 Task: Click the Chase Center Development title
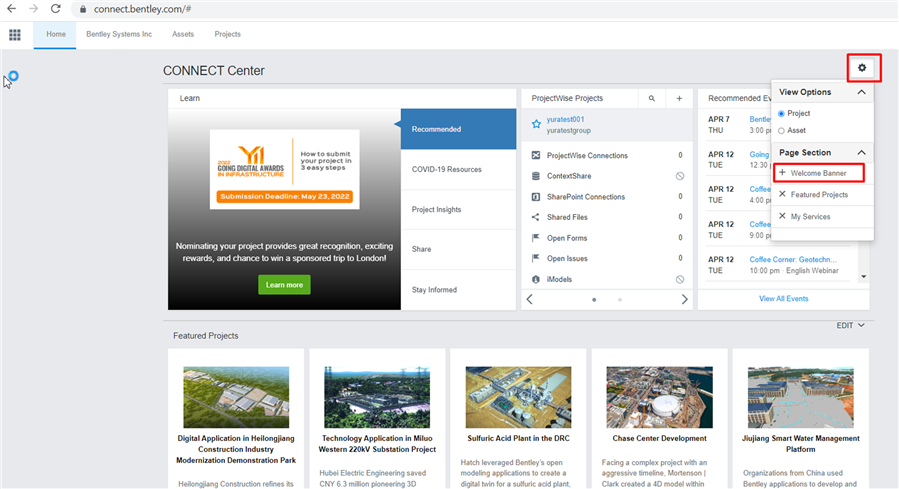(659, 439)
